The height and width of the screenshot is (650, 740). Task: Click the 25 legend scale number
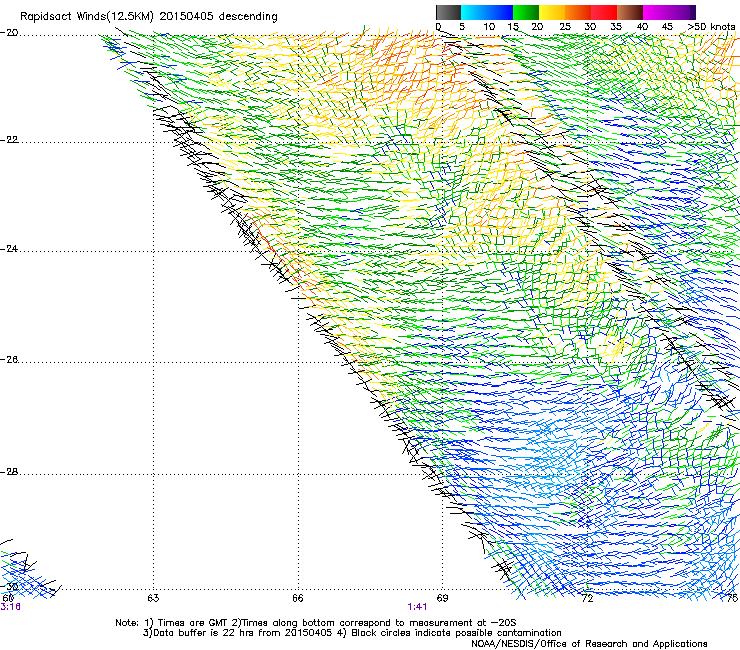point(565,27)
